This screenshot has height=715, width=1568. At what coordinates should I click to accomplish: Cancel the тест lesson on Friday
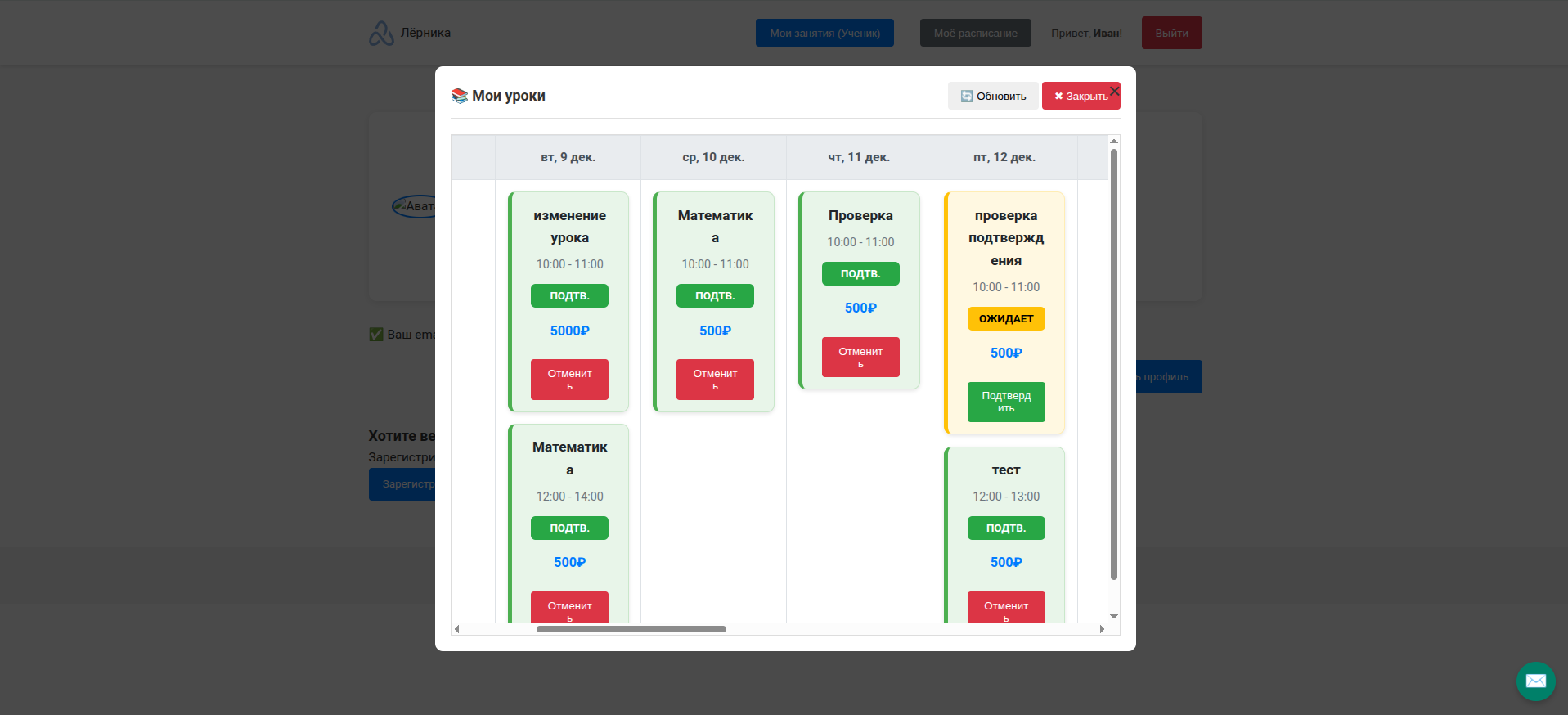(1006, 608)
